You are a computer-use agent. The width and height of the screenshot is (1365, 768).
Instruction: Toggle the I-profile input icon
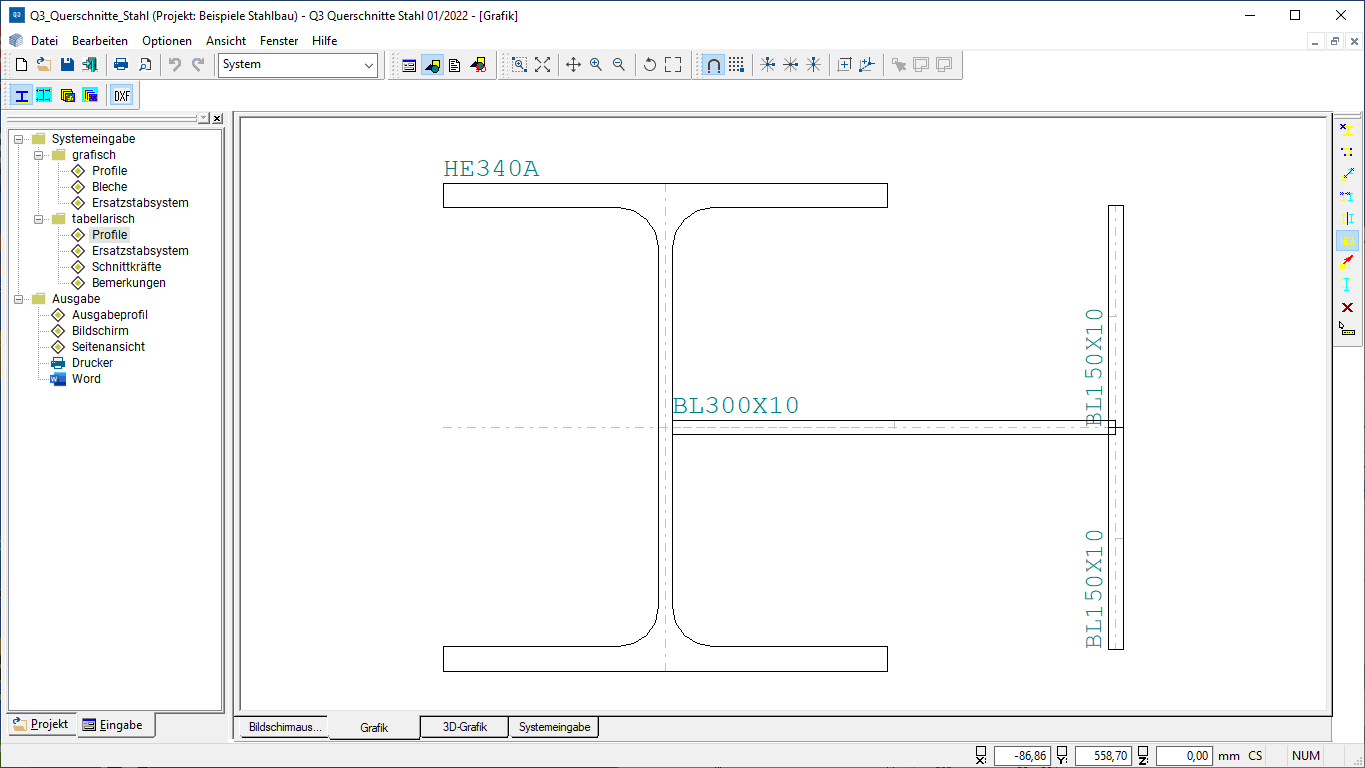pyautogui.click(x=21, y=95)
